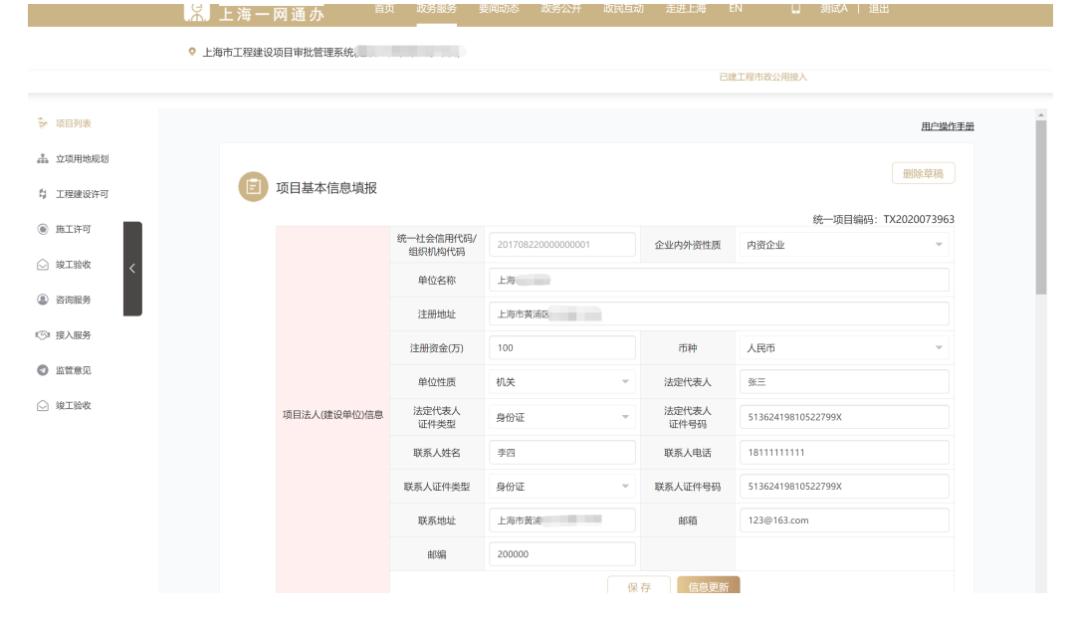Open the 企业内外资性质 dropdown

[x=842, y=245]
